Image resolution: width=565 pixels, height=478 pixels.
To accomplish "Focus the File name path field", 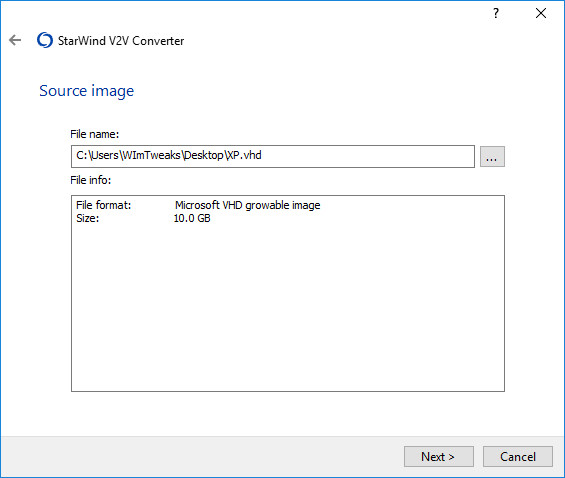I will coord(273,156).
